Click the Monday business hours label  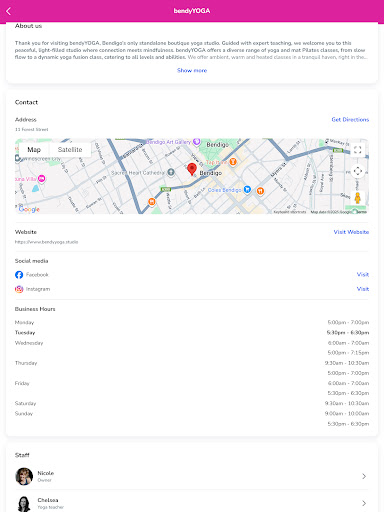(x=24, y=322)
